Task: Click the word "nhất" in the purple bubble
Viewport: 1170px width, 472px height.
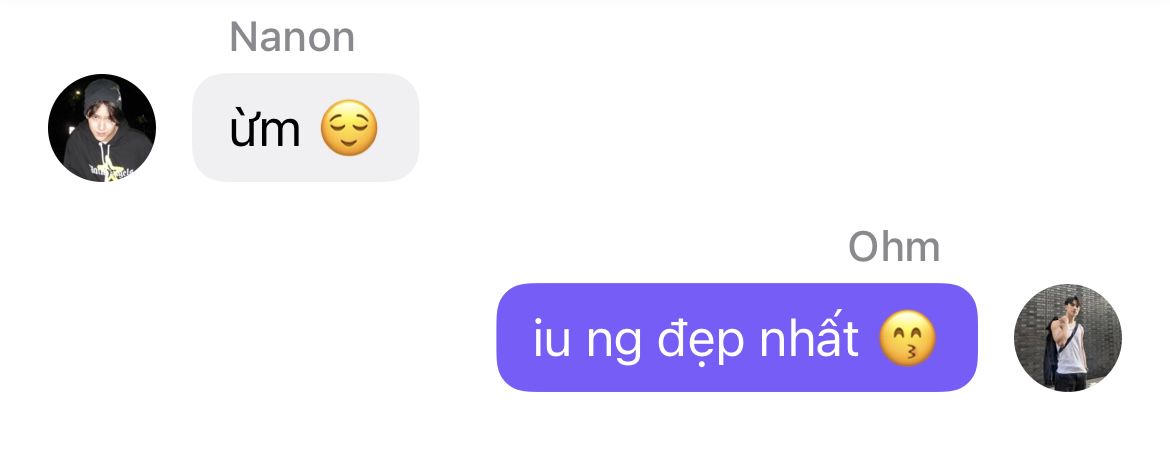Action: pos(809,338)
